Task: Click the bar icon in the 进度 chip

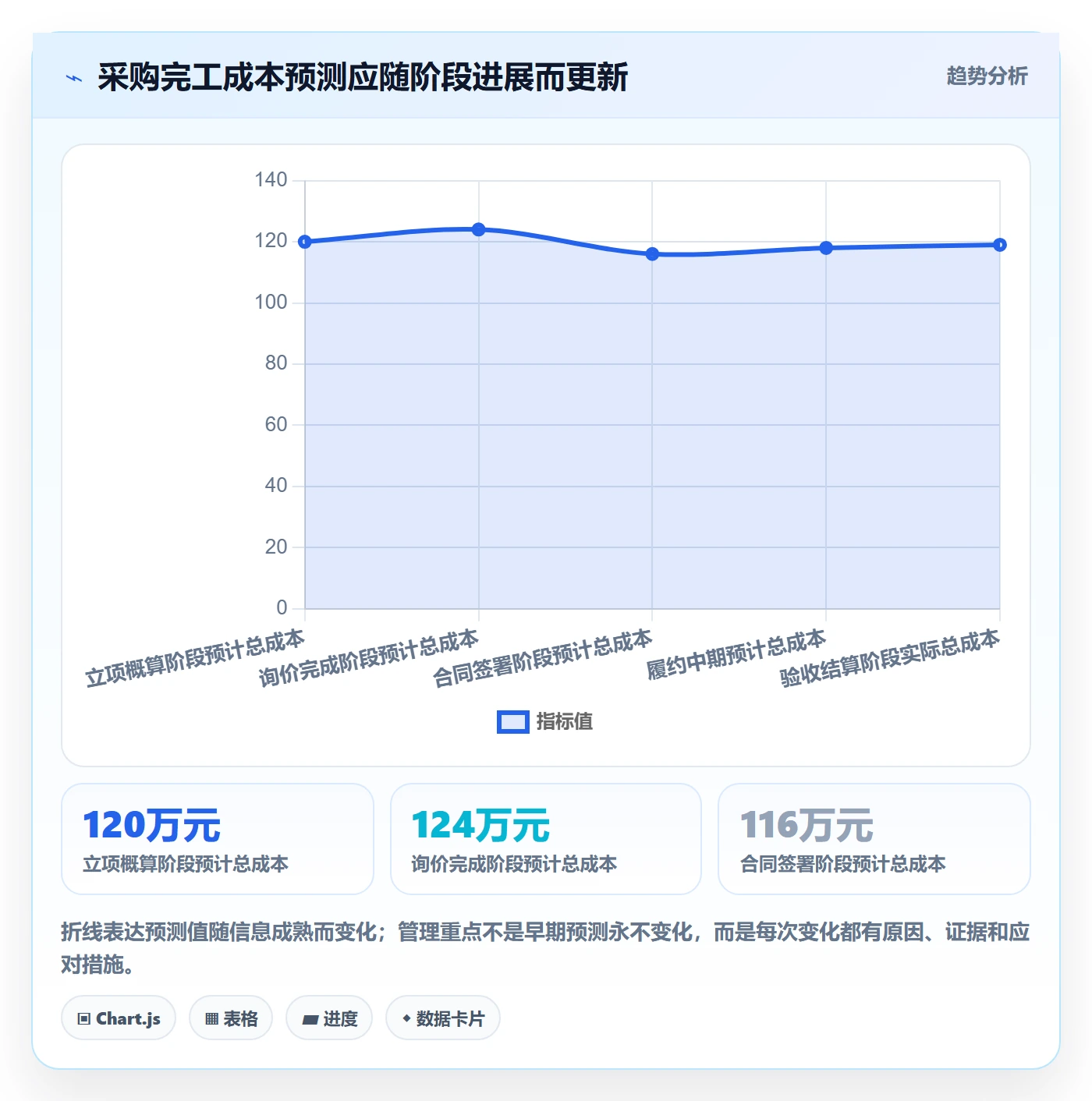Action: 310,1019
